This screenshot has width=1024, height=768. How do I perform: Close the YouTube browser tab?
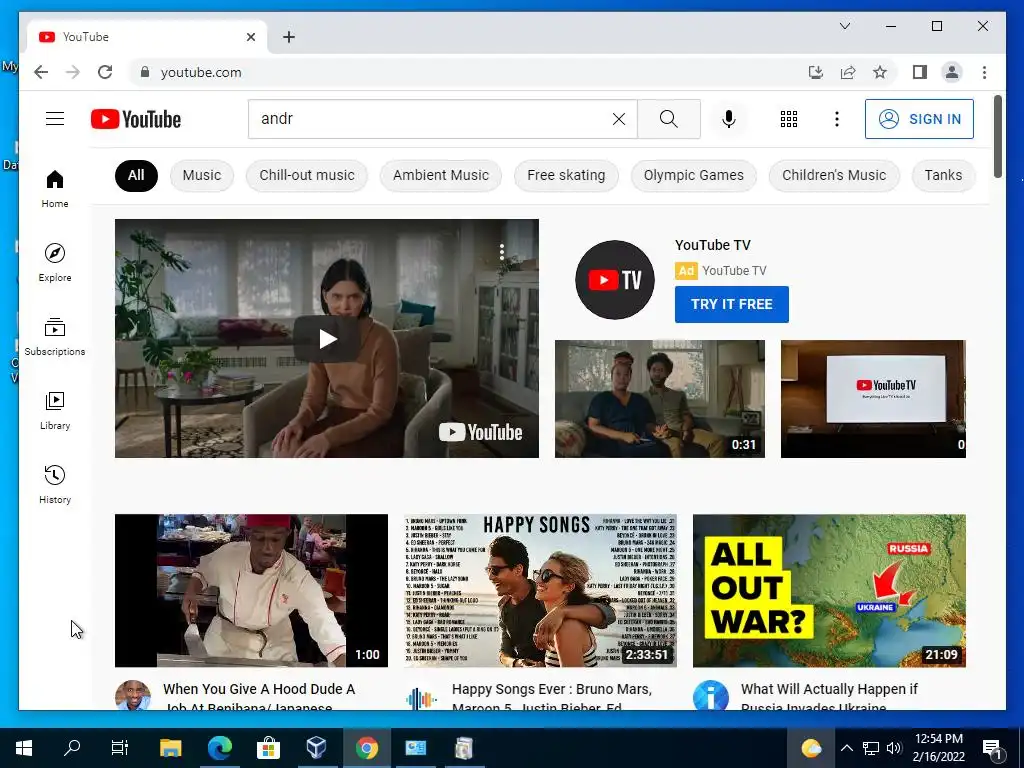point(251,37)
